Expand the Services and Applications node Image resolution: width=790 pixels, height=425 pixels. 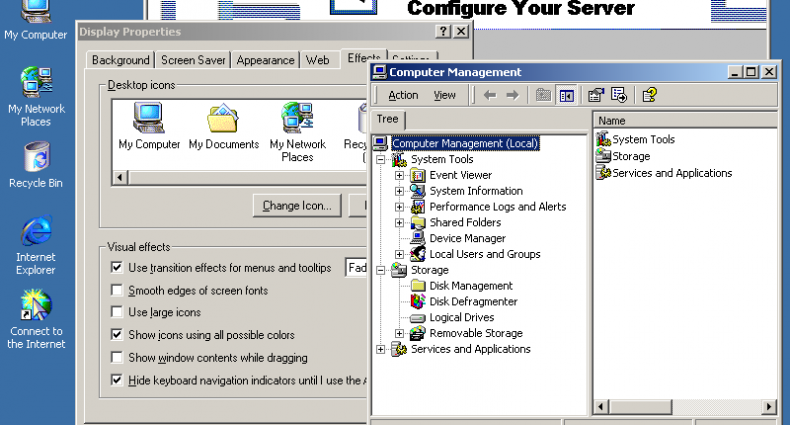click(381, 349)
